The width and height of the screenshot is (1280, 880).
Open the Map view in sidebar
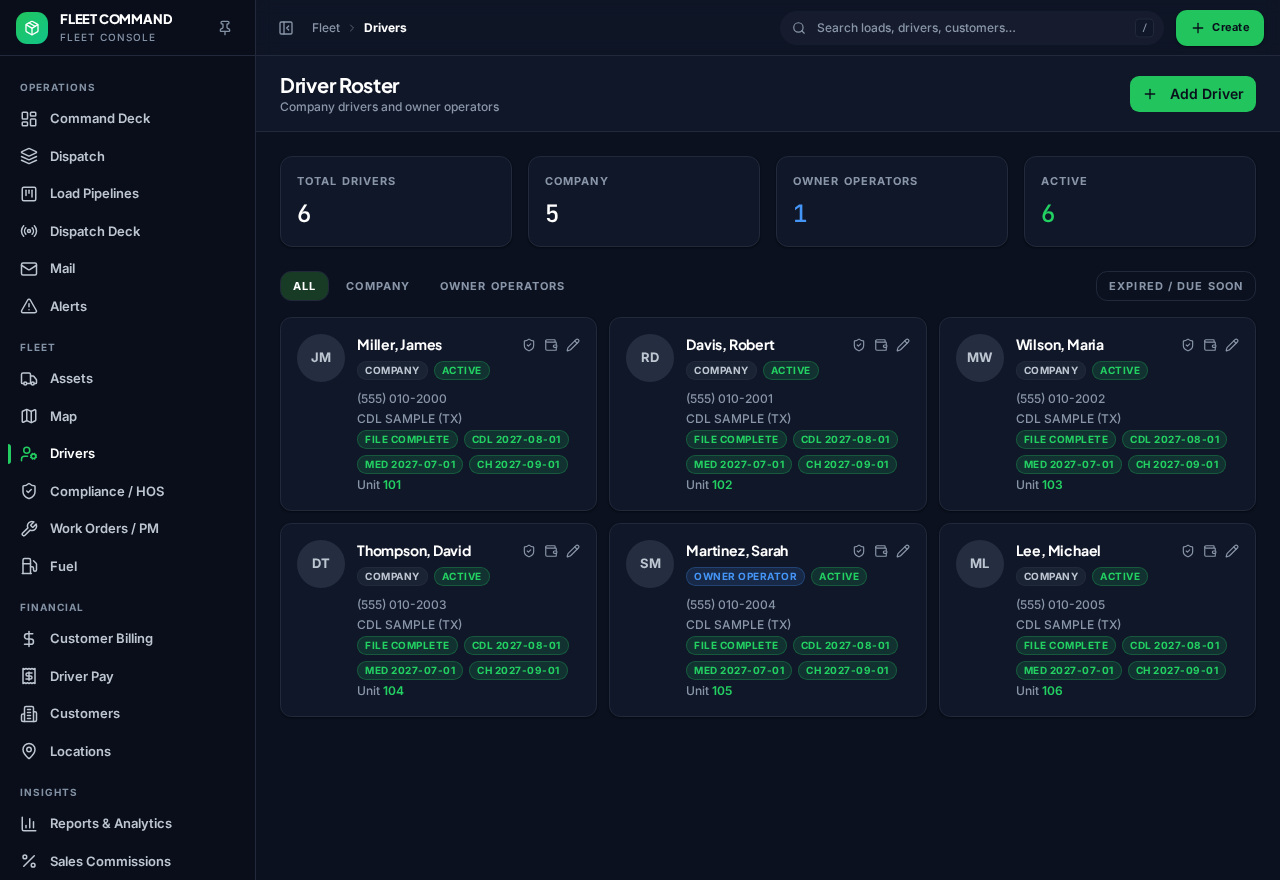[x=128, y=416]
